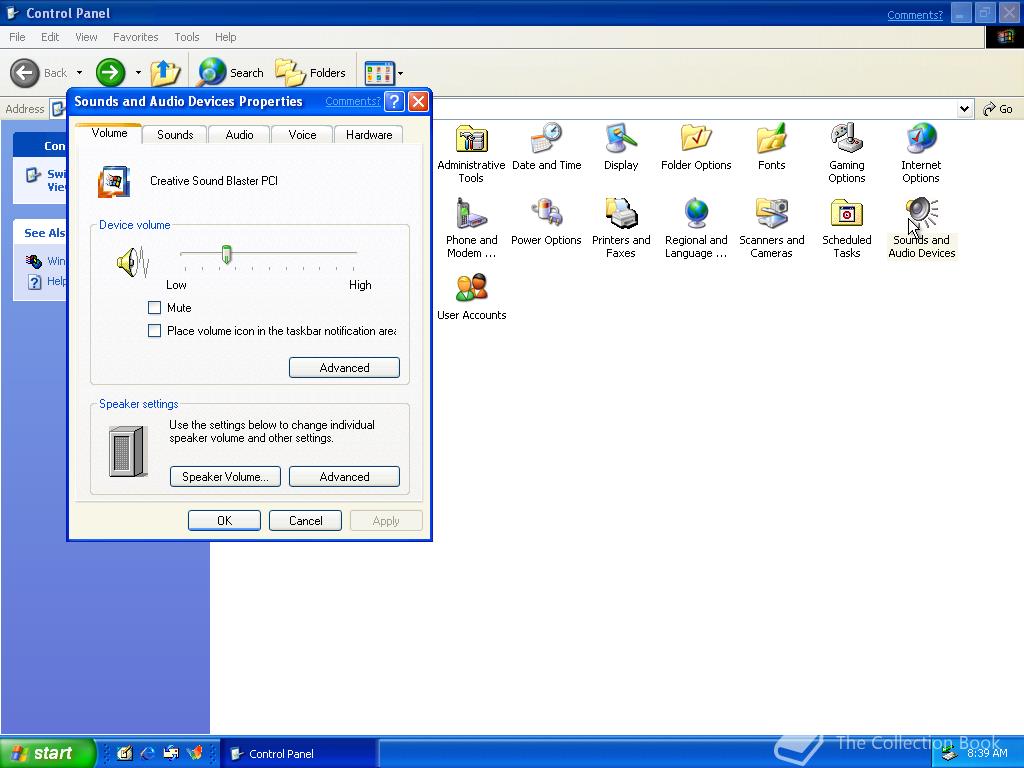Click the Go button beside address bar

tap(998, 109)
